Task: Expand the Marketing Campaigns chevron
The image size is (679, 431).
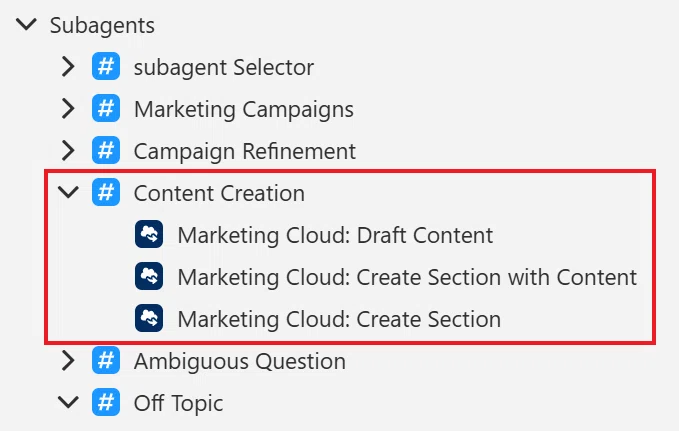Action: pos(68,109)
